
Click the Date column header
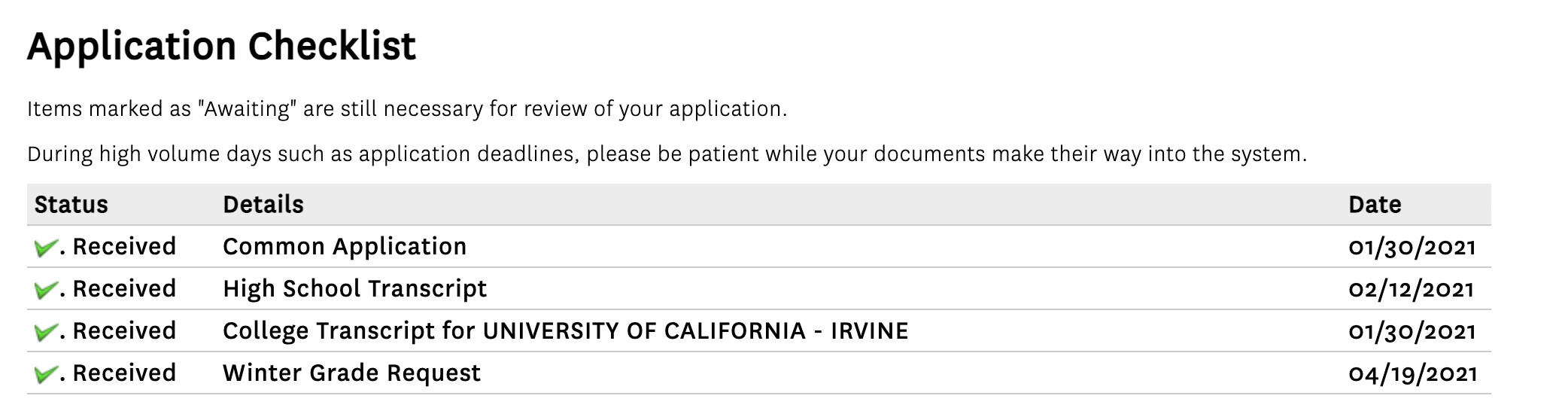pos(1375,205)
